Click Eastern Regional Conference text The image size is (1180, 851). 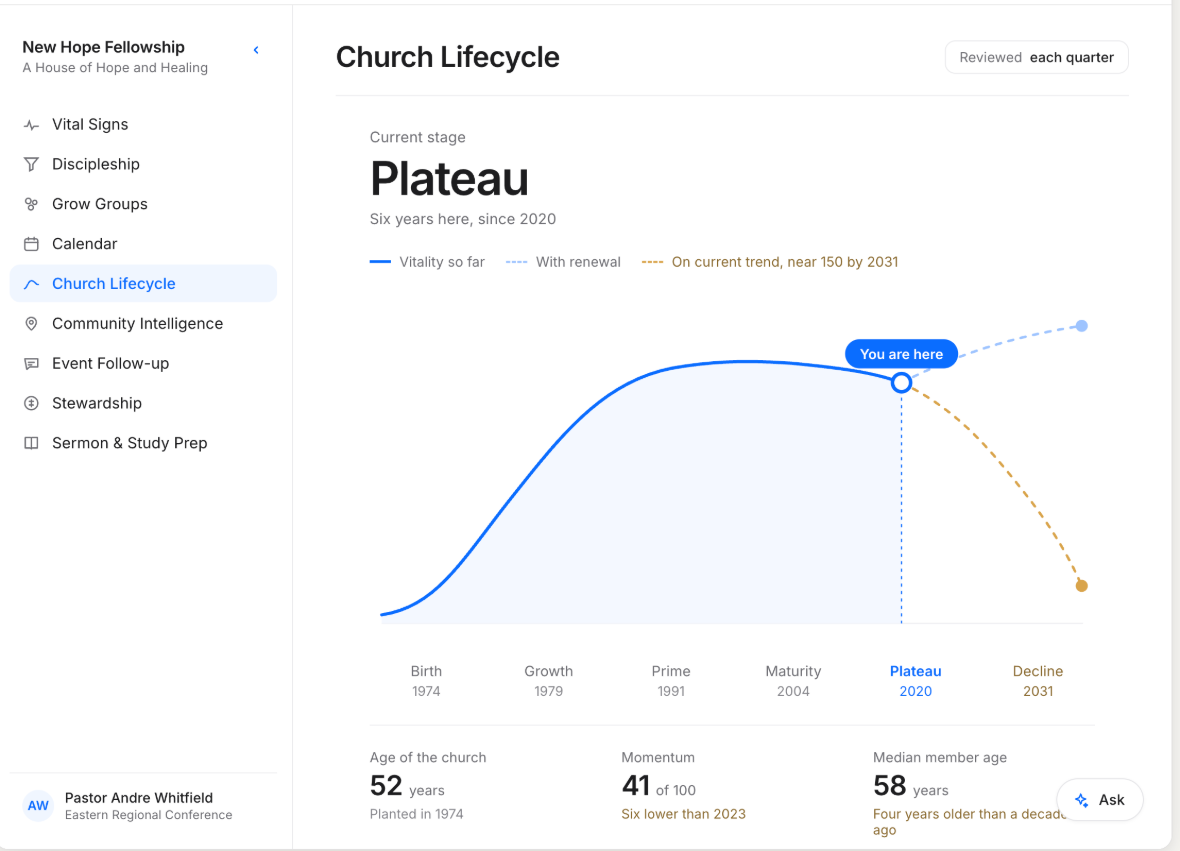tap(148, 815)
